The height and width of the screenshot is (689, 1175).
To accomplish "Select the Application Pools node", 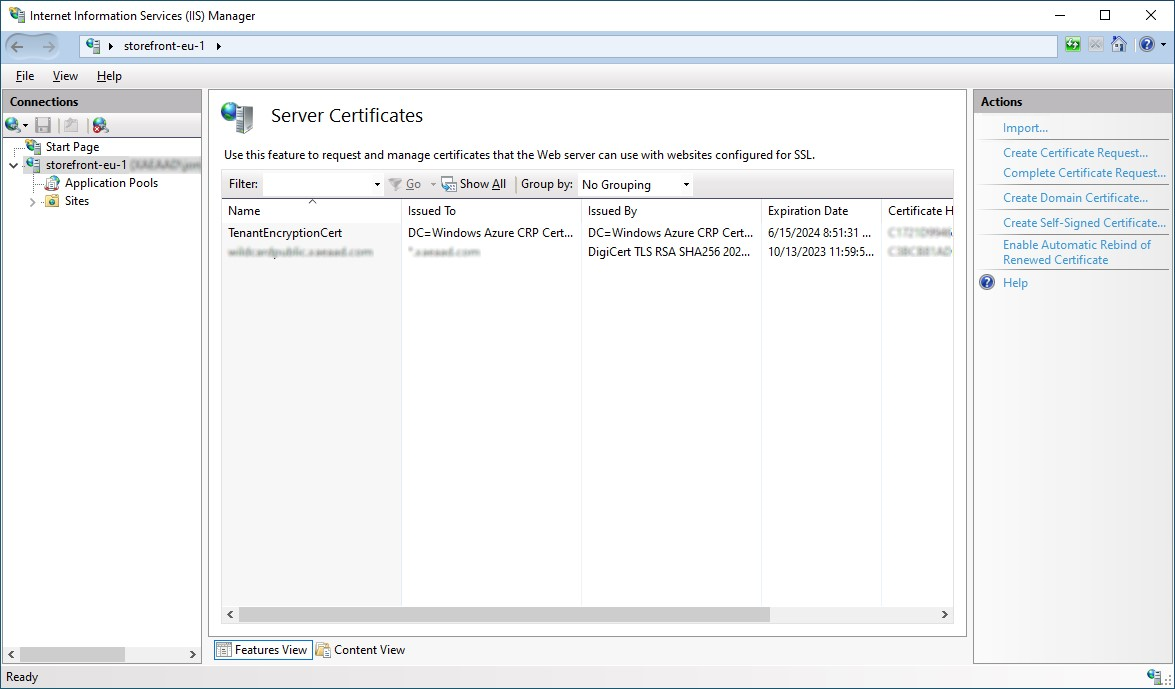I will pyautogui.click(x=111, y=183).
